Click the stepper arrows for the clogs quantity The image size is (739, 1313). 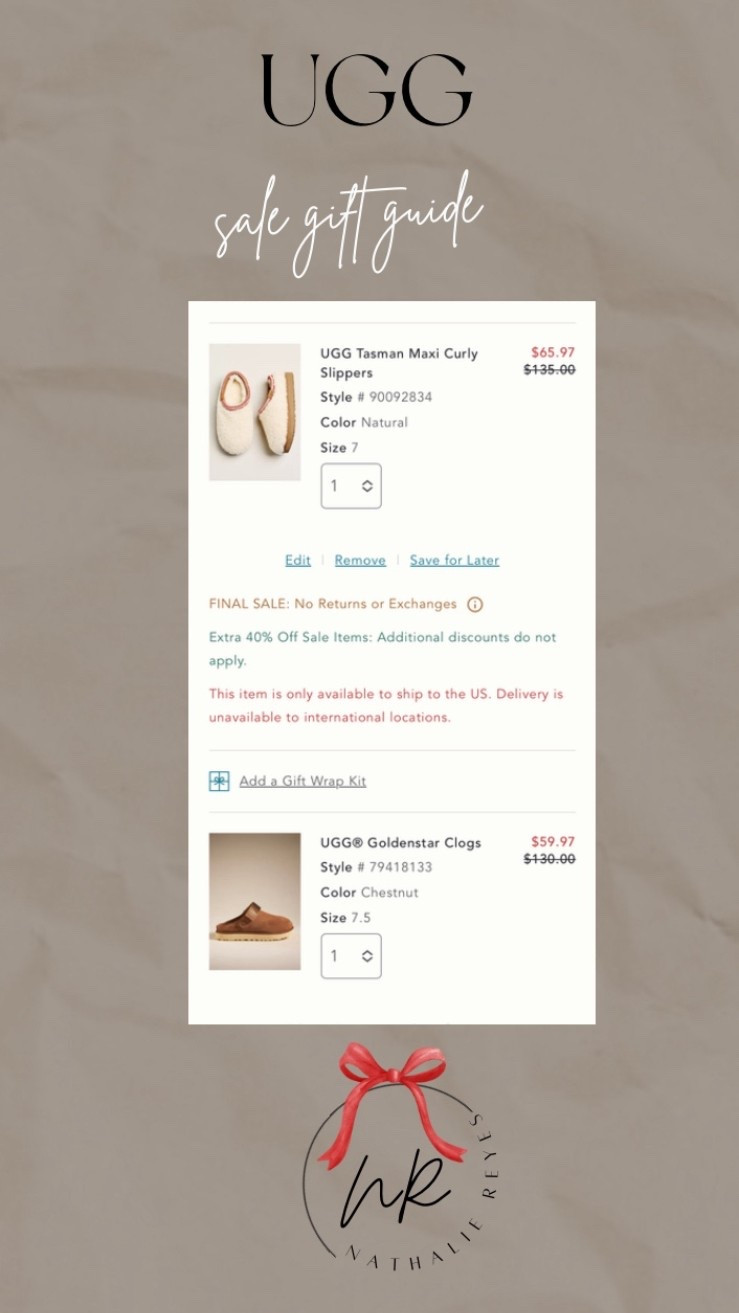click(366, 955)
